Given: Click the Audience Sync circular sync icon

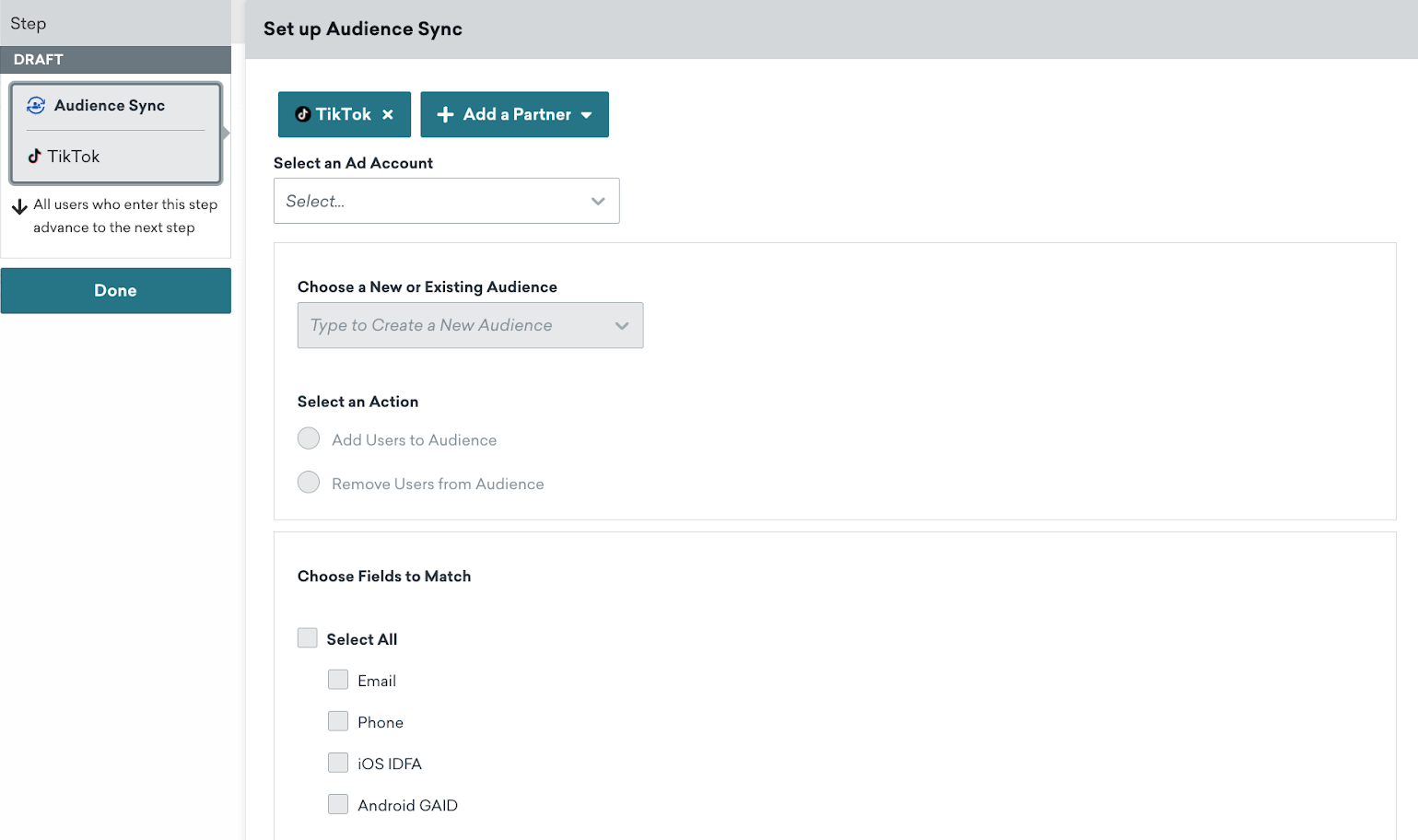Looking at the screenshot, I should pos(36,105).
